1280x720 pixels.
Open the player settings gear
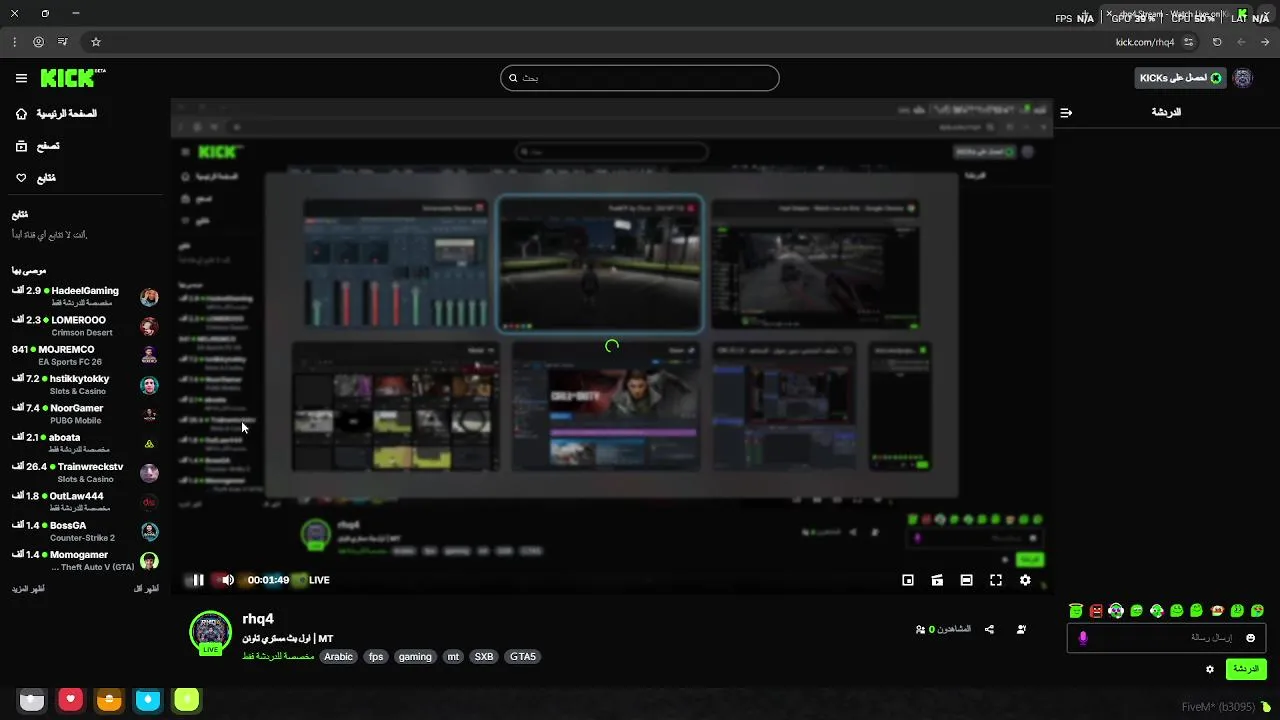pos(1025,580)
